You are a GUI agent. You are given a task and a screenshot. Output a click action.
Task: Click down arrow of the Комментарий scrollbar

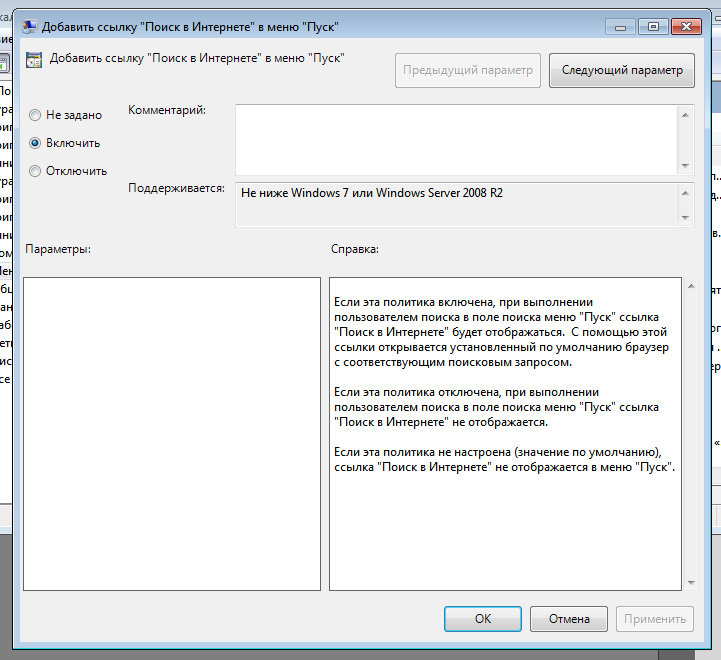pos(686,165)
